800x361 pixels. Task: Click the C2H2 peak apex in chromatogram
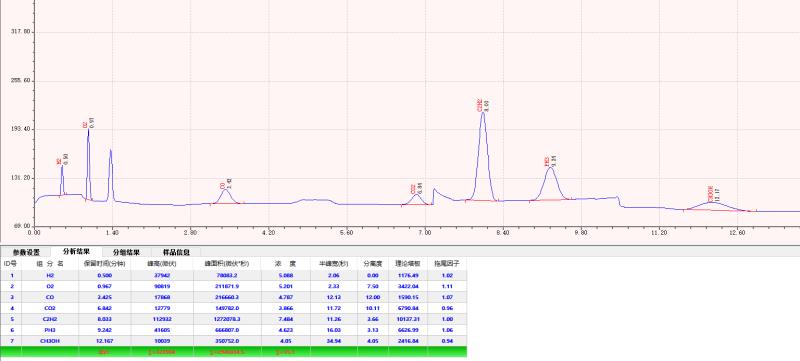pyautogui.click(x=482, y=113)
